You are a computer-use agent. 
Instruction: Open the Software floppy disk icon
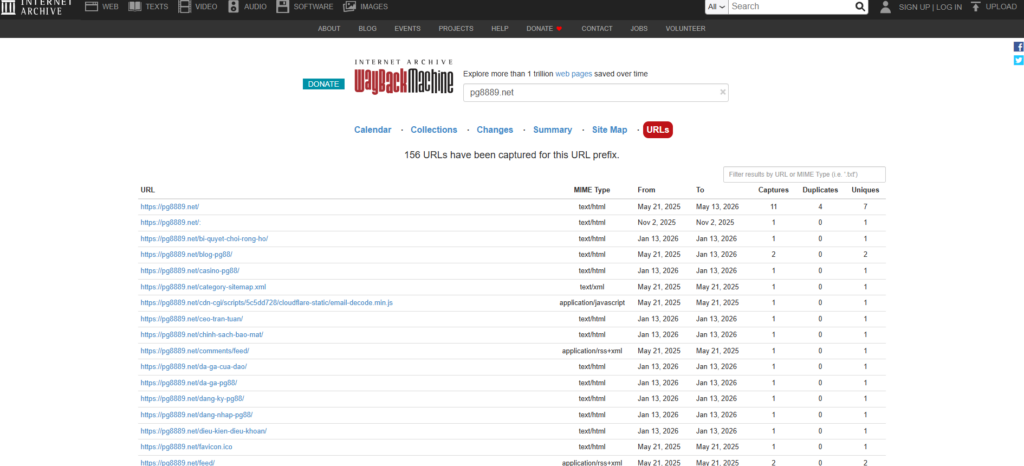[282, 7]
